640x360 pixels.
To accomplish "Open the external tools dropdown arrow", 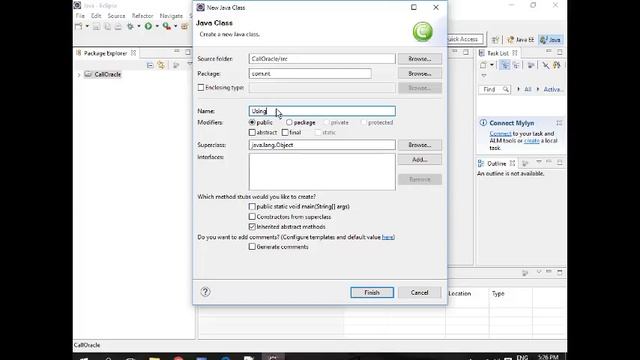I will [x=176, y=27].
